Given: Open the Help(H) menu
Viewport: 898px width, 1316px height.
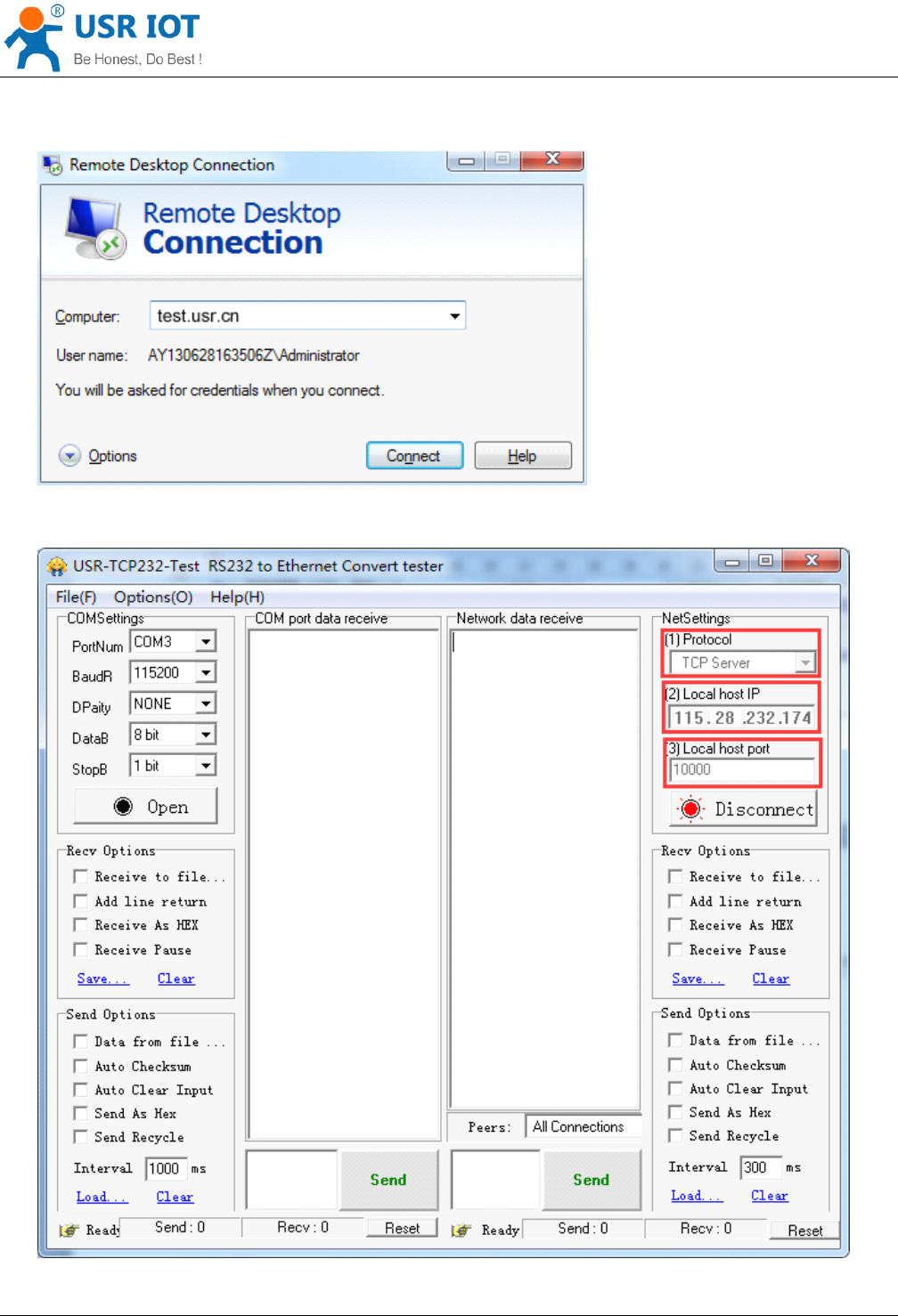Looking at the screenshot, I should point(237,597).
